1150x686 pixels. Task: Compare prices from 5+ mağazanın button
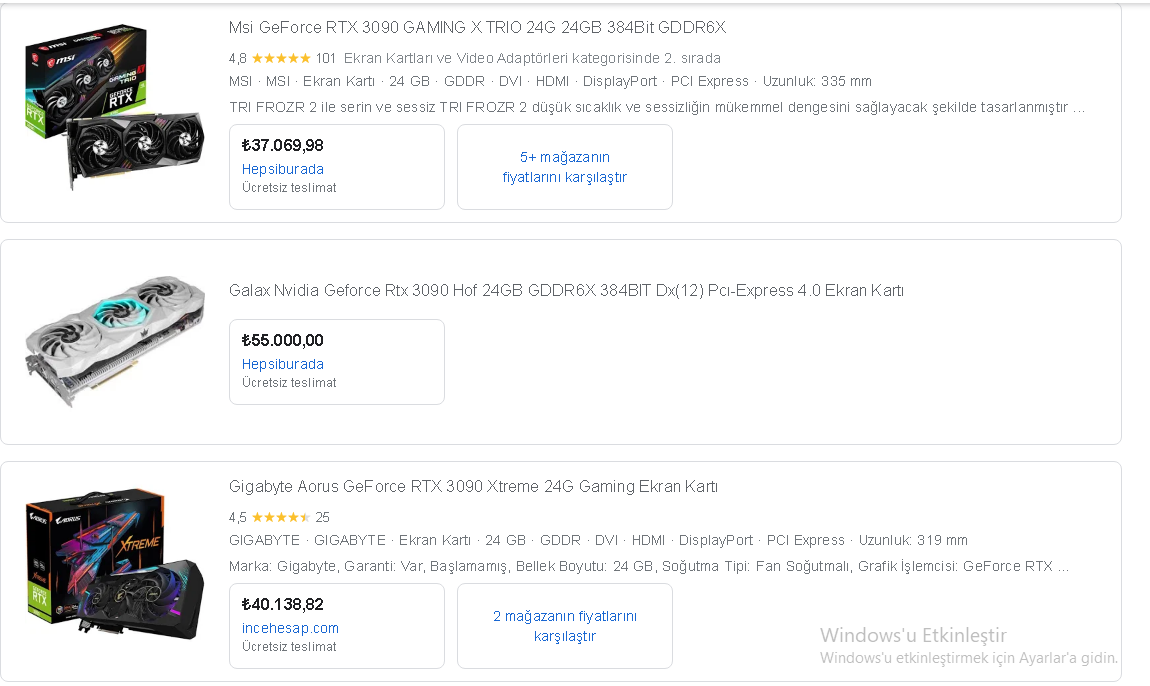click(565, 167)
